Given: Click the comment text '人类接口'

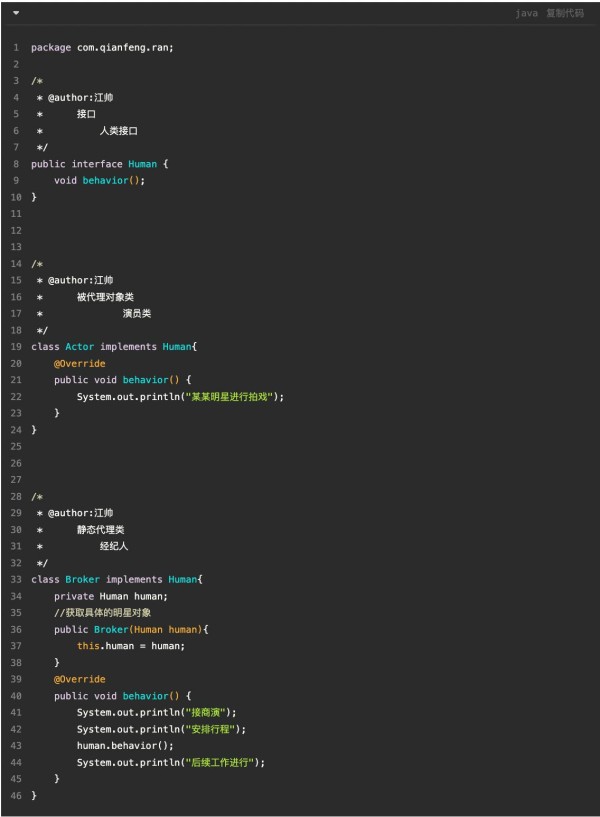Looking at the screenshot, I should coord(119,131).
